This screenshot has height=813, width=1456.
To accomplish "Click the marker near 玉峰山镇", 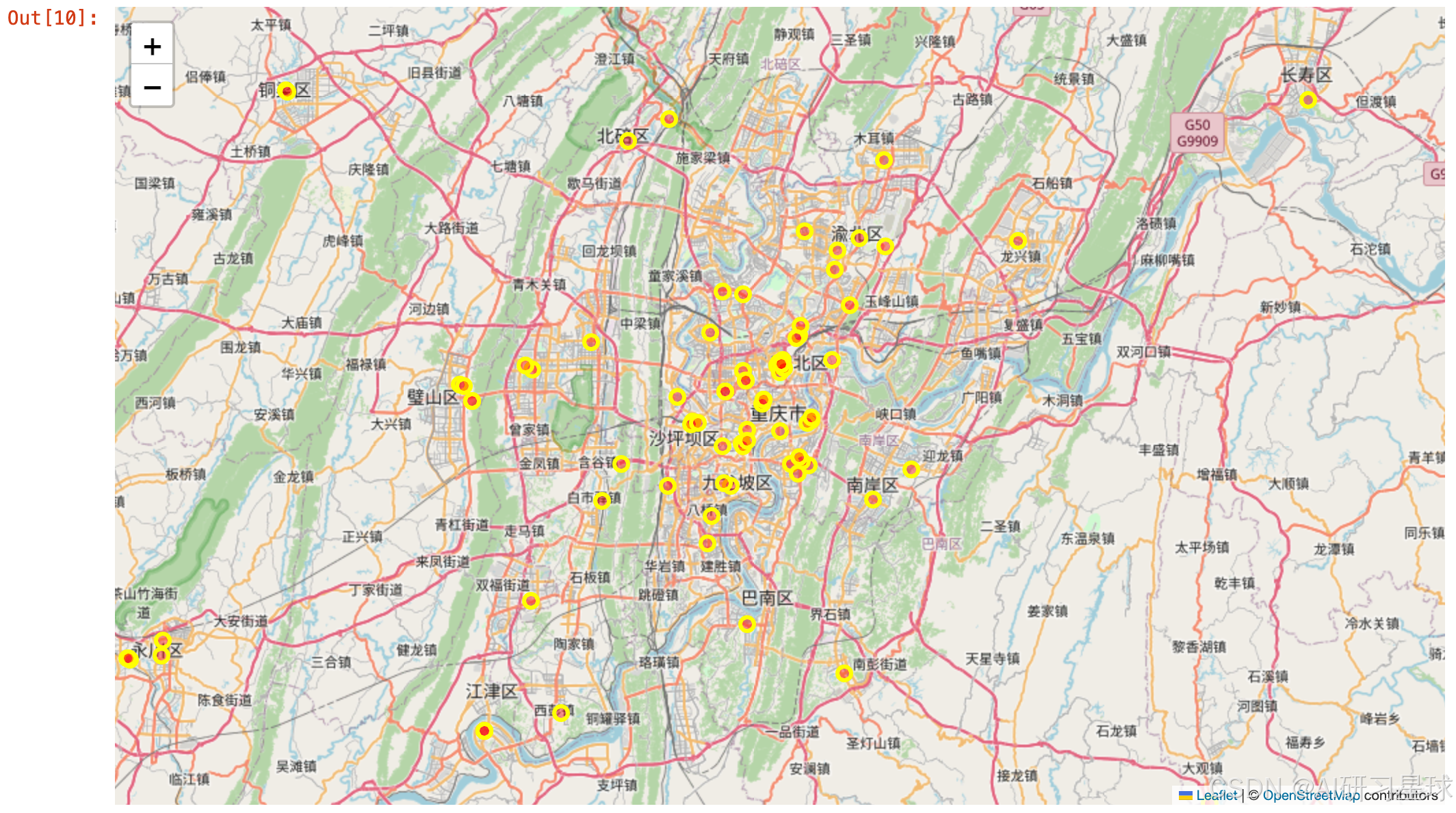I will coord(850,305).
